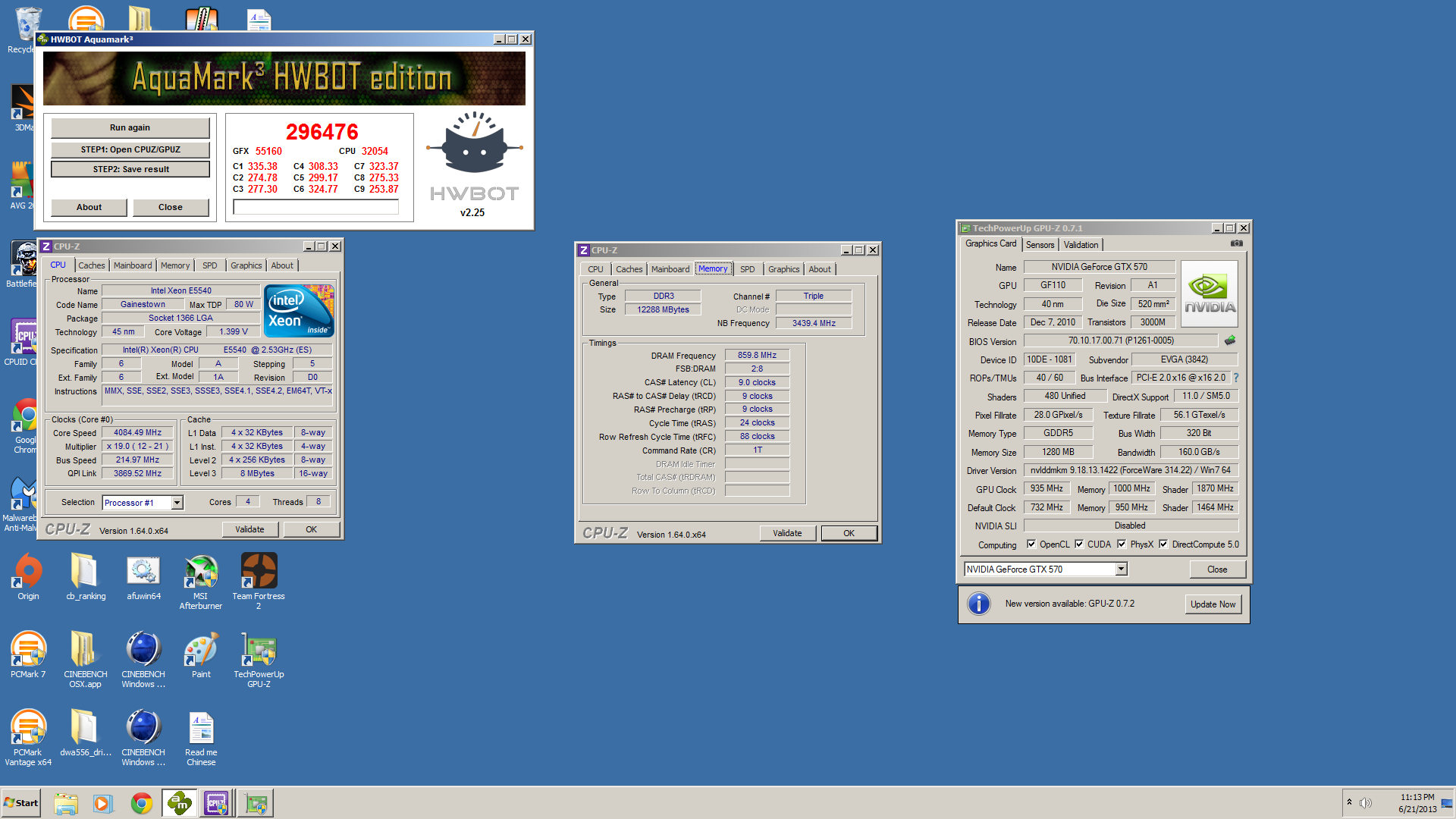
Task: Click STEP1: Open CPUZ/GPUZ button
Action: click(x=130, y=149)
